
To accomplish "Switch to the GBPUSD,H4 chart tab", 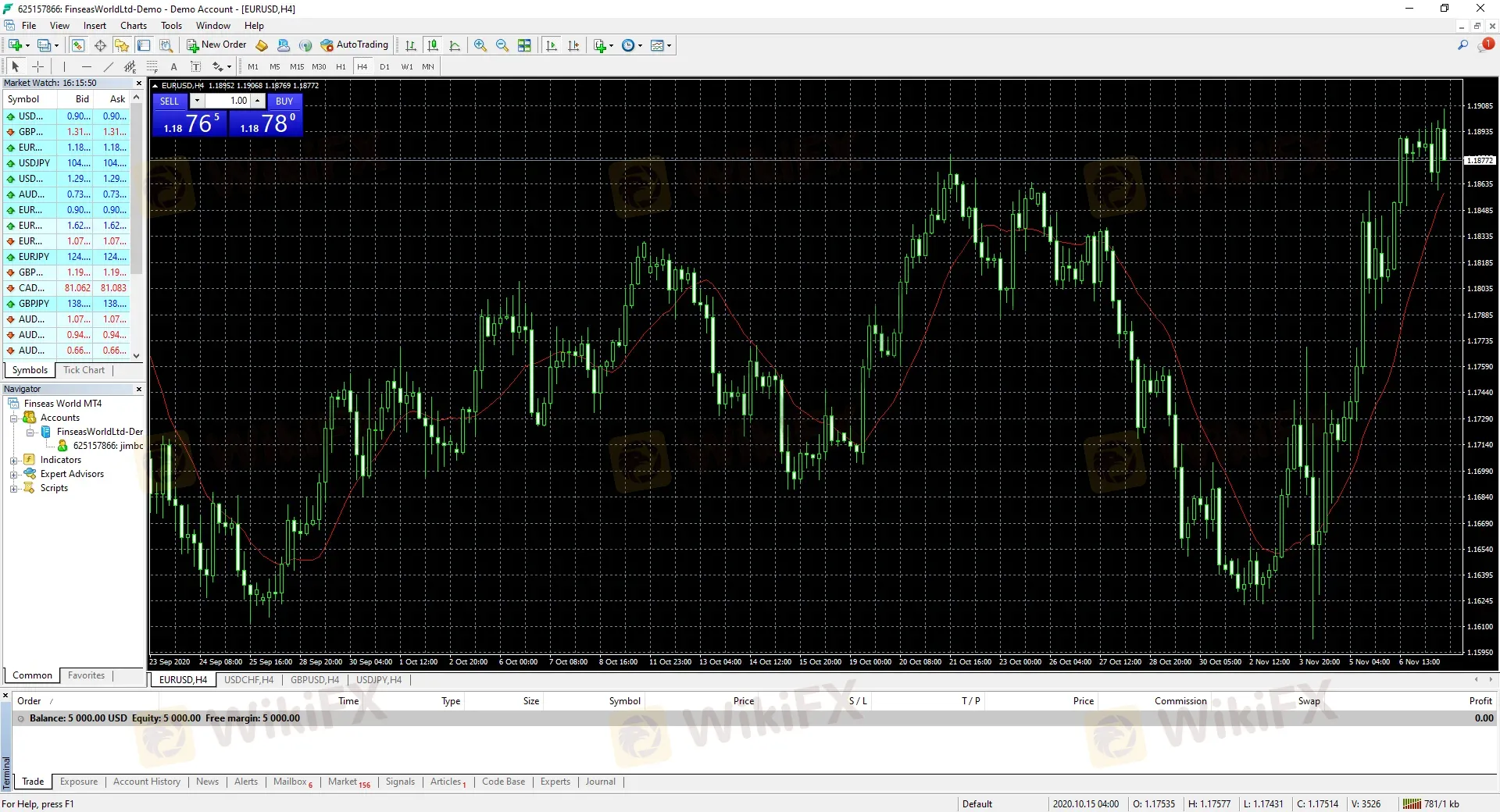I will click(x=315, y=680).
